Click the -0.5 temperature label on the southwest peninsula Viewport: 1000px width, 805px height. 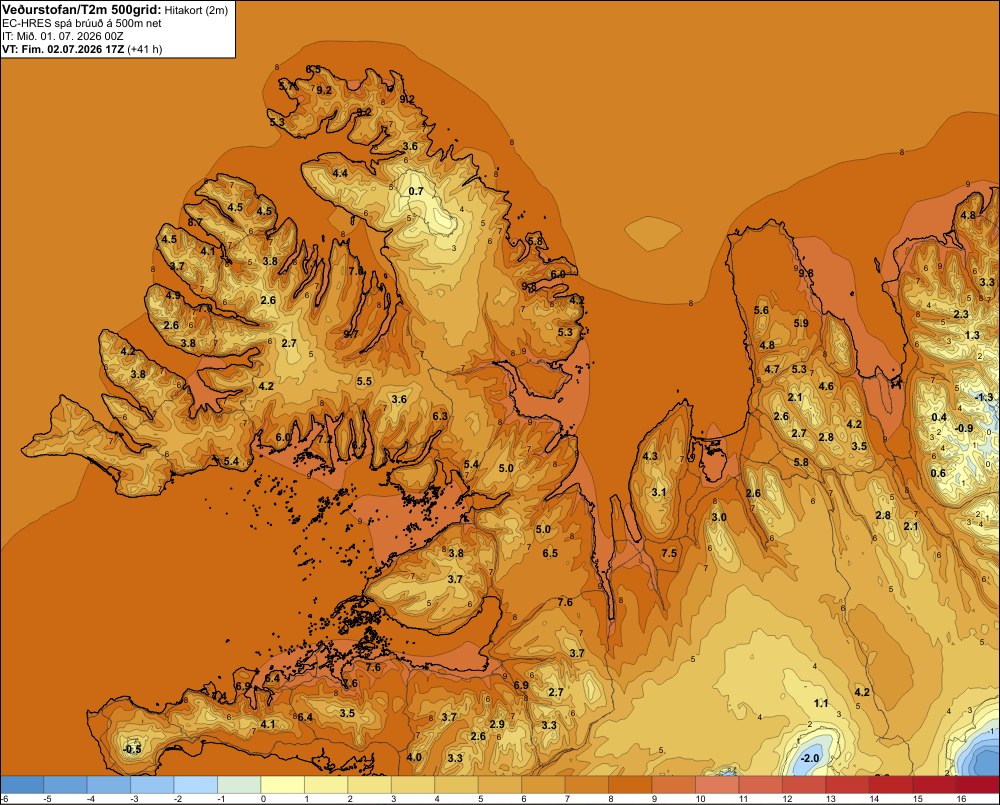(x=132, y=750)
